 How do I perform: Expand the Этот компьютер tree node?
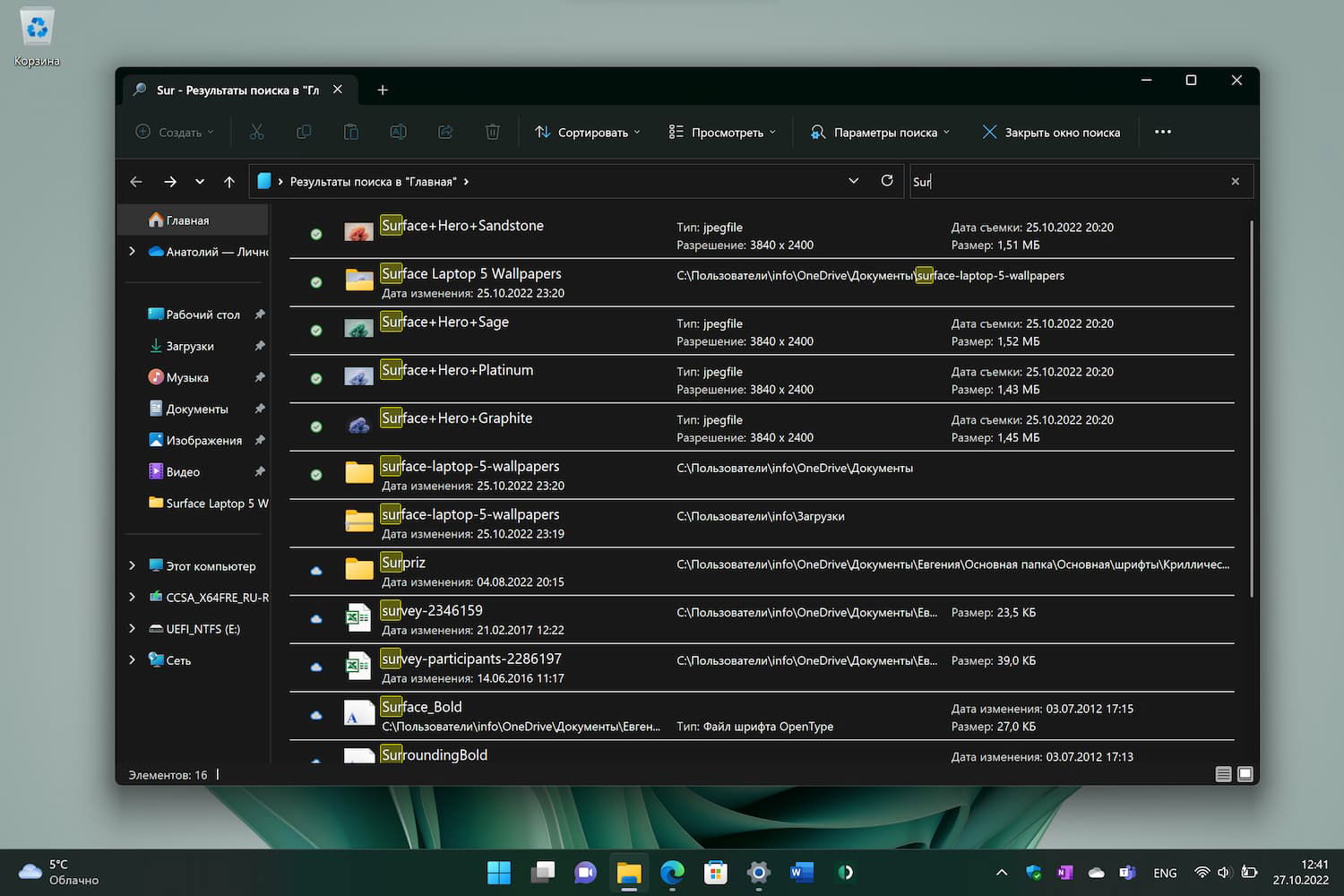point(133,565)
